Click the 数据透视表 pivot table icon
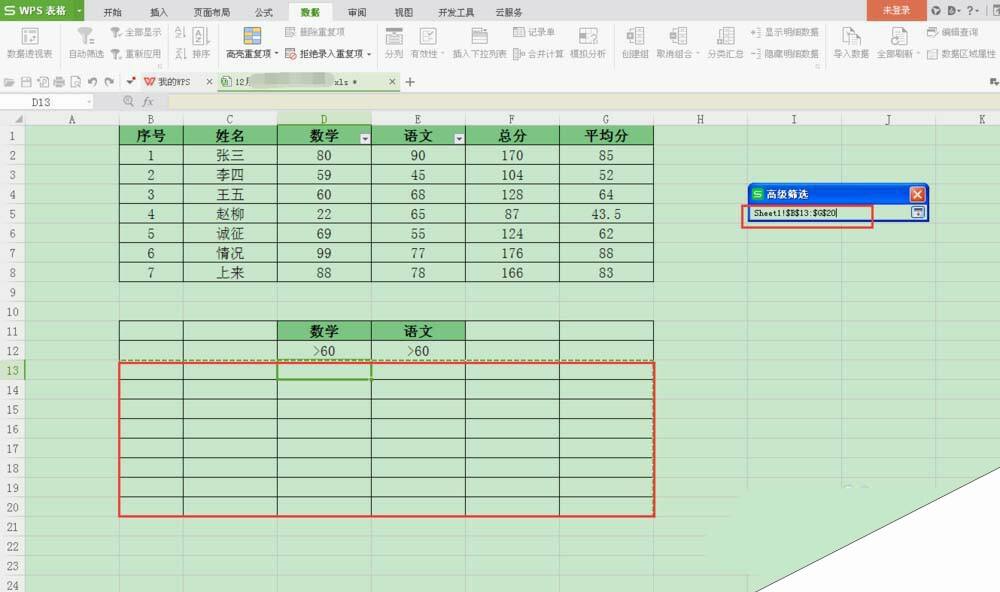 (x=29, y=36)
